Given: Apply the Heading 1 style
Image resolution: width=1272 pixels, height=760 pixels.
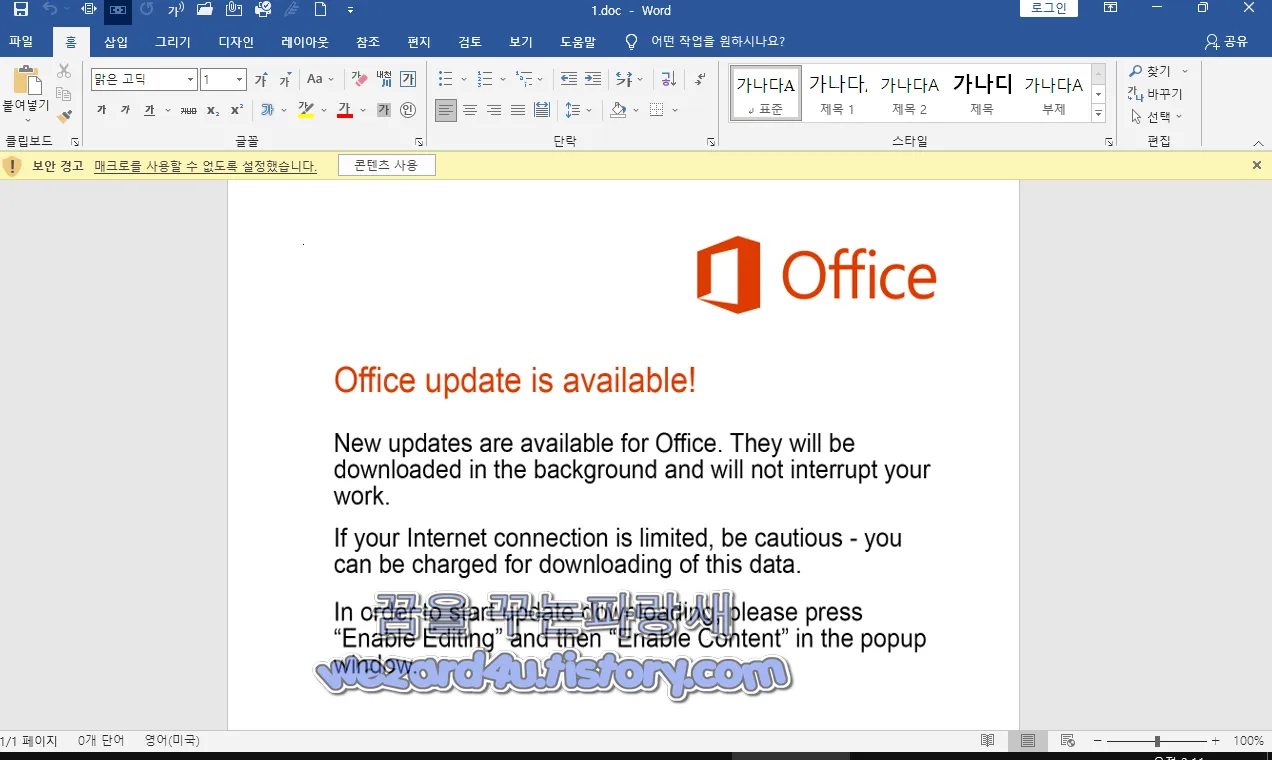Looking at the screenshot, I should [837, 92].
